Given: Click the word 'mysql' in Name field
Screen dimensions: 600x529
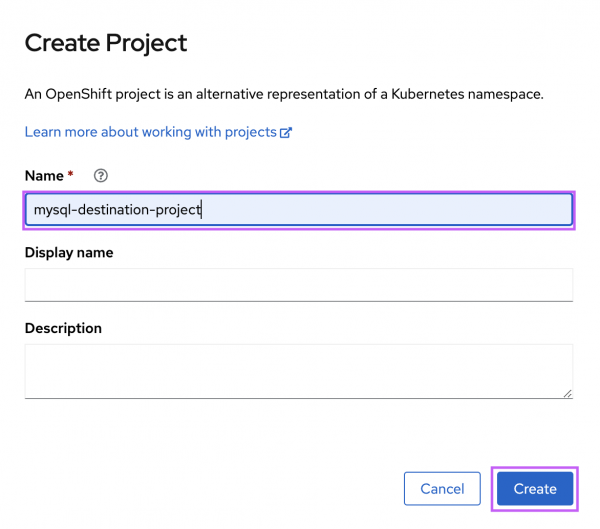Looking at the screenshot, I should (51, 211).
